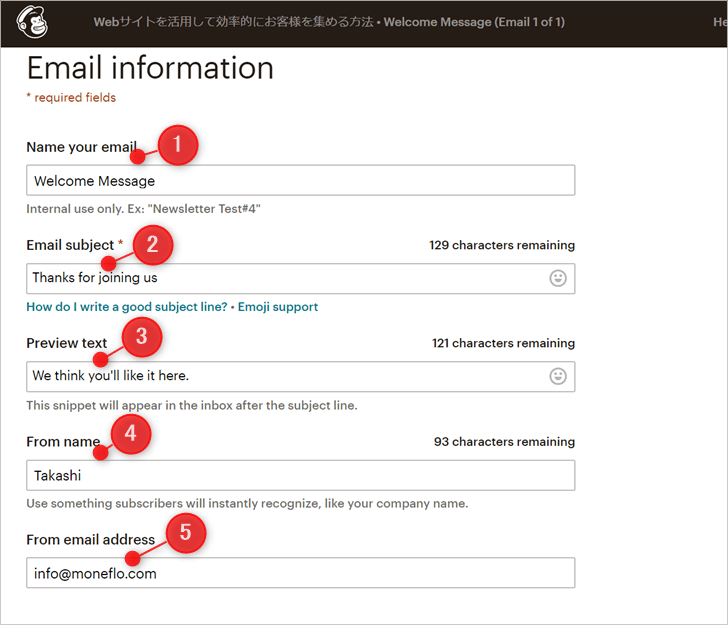This screenshot has height=625, width=728.
Task: Click the From name field containing Takashi
Action: point(300,475)
